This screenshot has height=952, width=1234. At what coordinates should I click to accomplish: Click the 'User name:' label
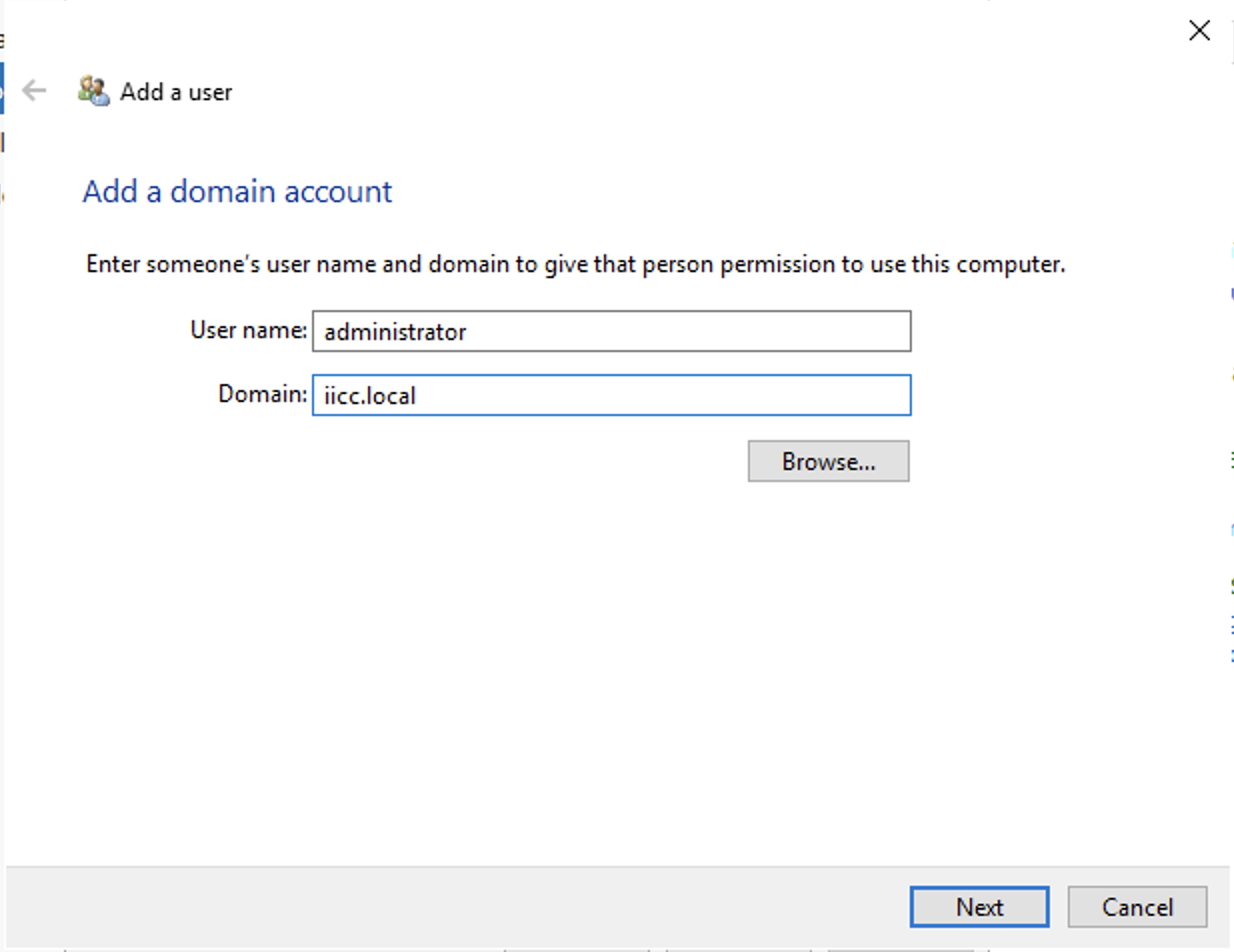tap(248, 330)
